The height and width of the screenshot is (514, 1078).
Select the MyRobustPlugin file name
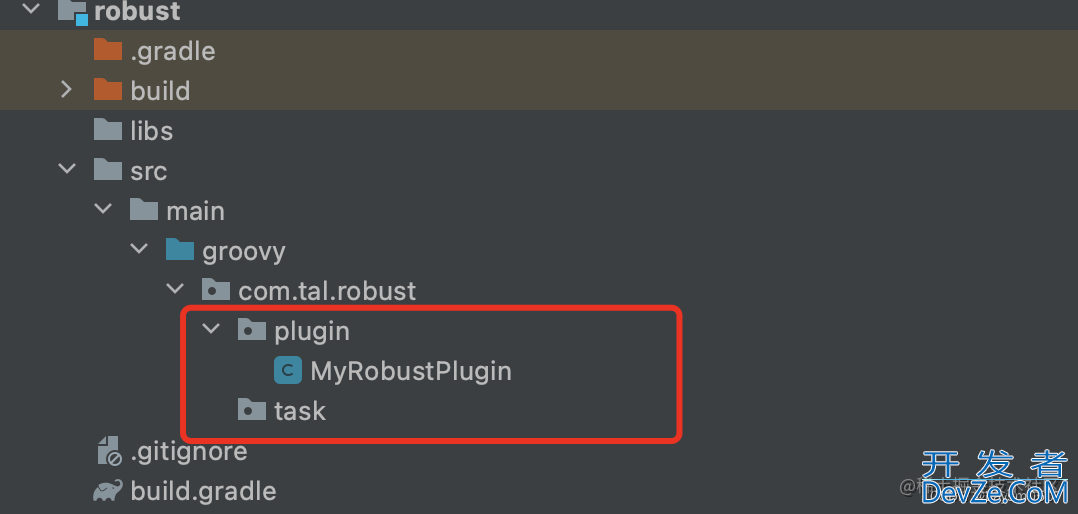(x=411, y=371)
